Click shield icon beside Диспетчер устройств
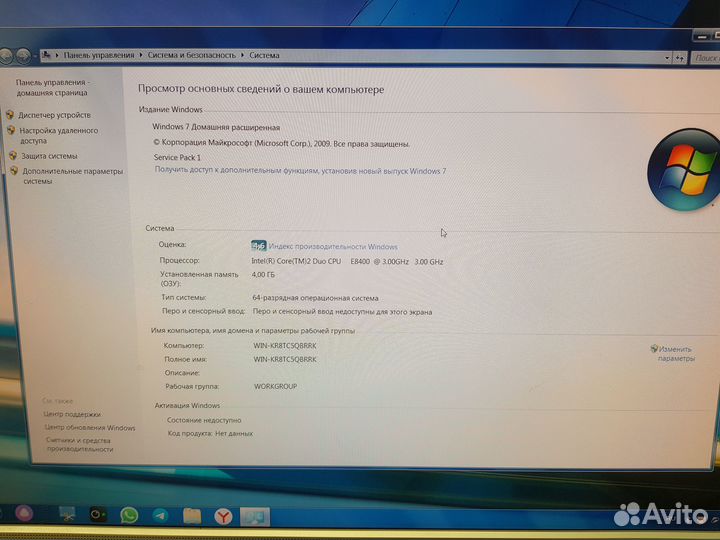This screenshot has height=540, width=720. (x=10, y=115)
